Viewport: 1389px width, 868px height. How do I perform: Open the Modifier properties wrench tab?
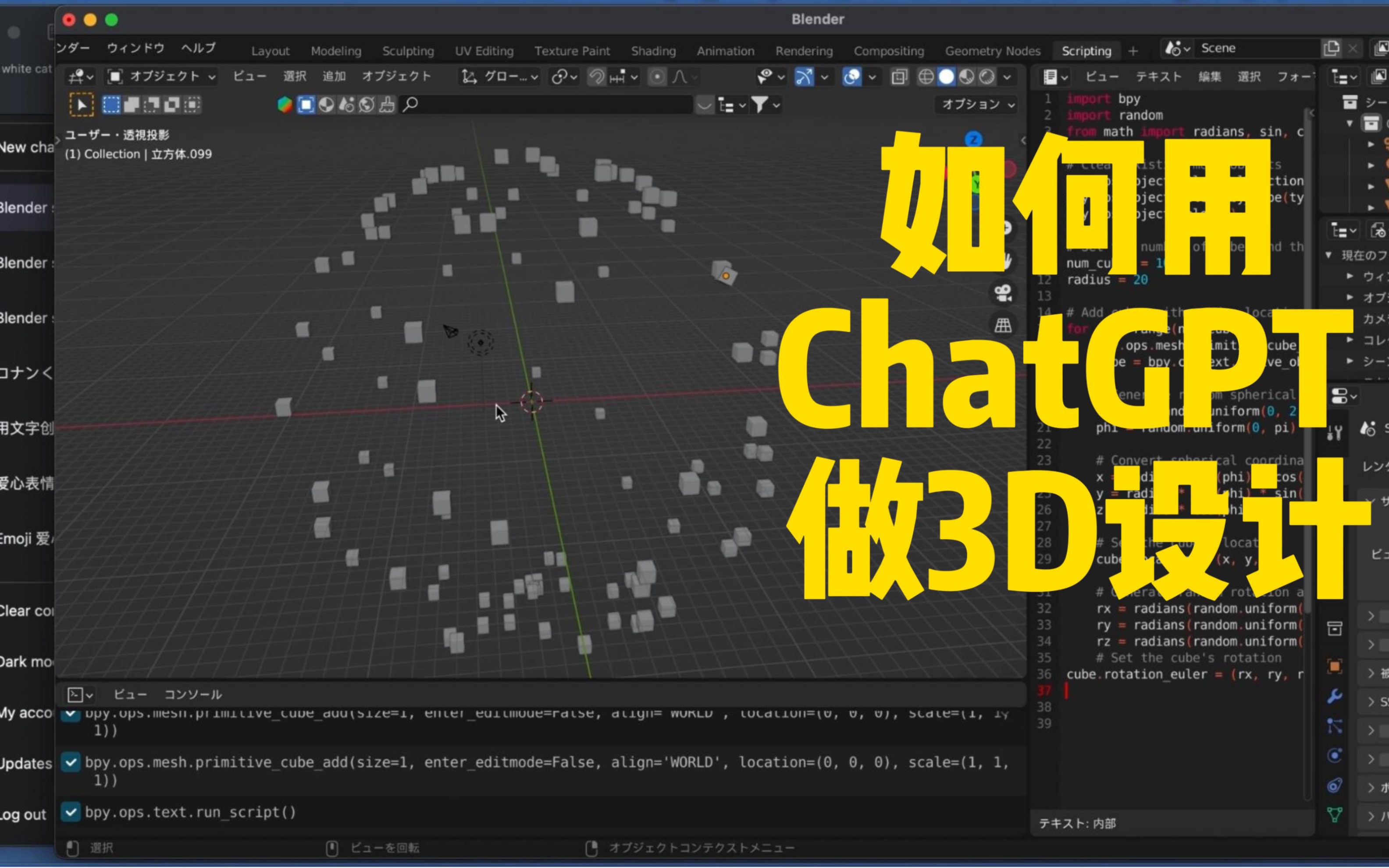coord(1335,696)
